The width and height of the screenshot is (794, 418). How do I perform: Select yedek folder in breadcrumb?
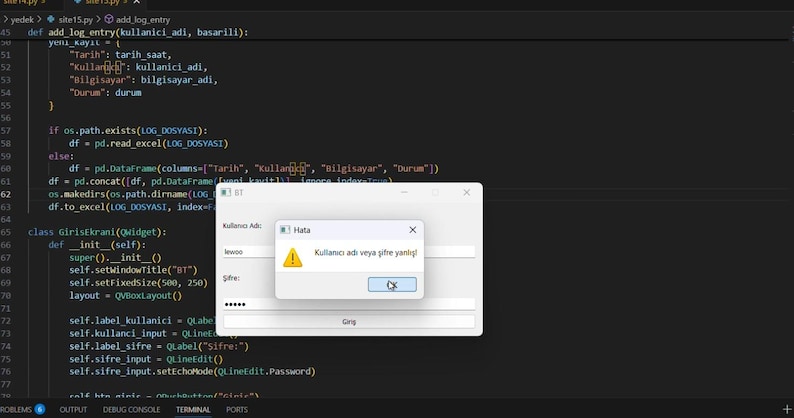pos(22,20)
